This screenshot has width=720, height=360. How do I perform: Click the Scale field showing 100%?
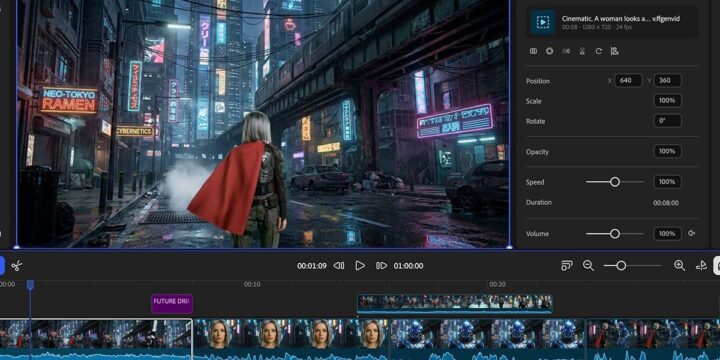(667, 101)
